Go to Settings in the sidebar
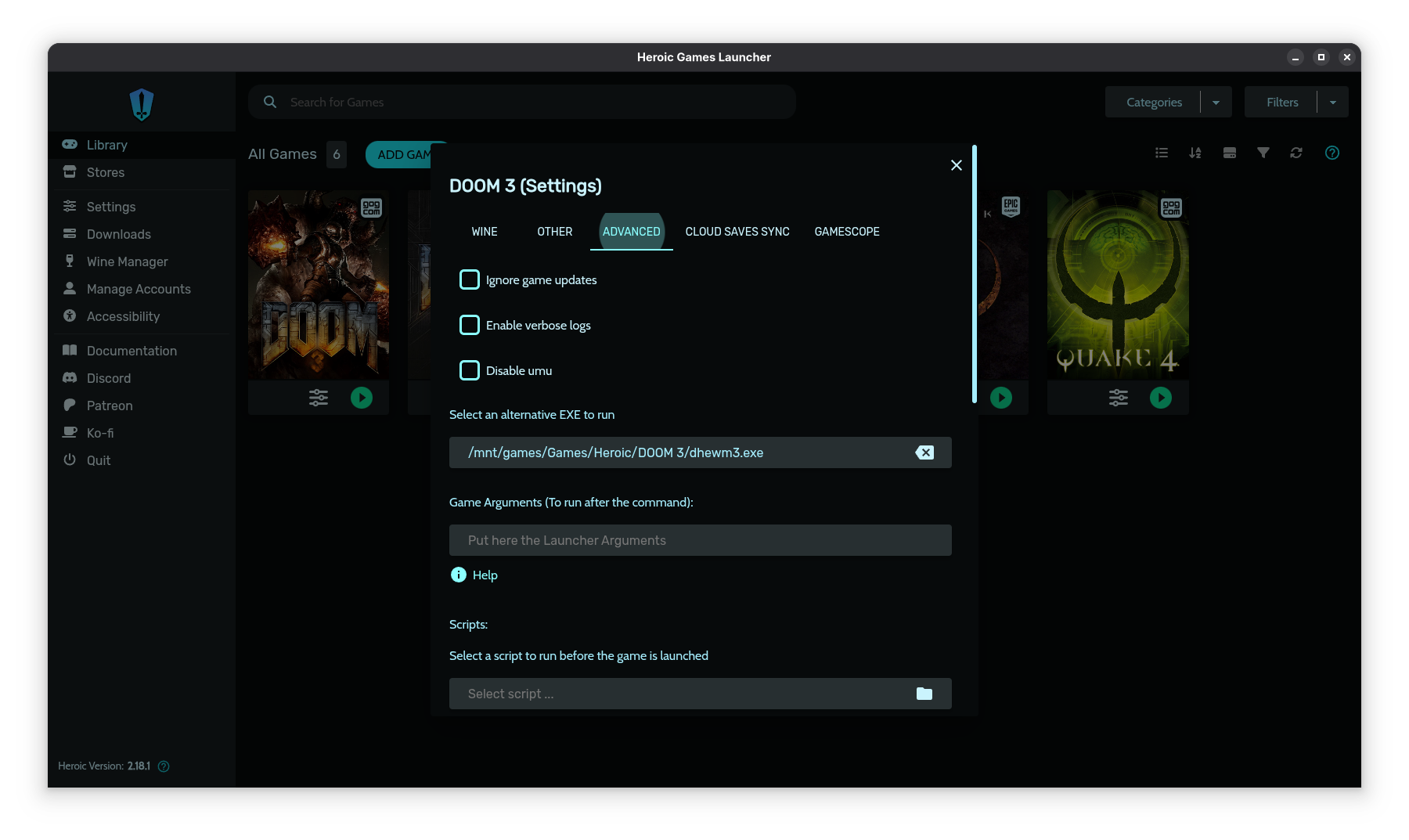Image resolution: width=1409 pixels, height=840 pixels. 142,207
